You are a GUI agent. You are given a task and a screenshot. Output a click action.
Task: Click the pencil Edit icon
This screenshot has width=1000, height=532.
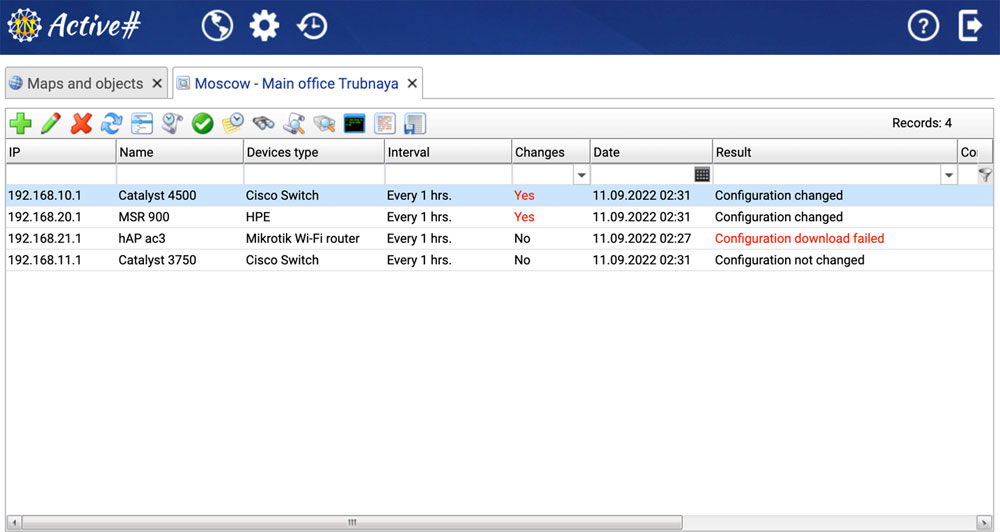coord(50,124)
